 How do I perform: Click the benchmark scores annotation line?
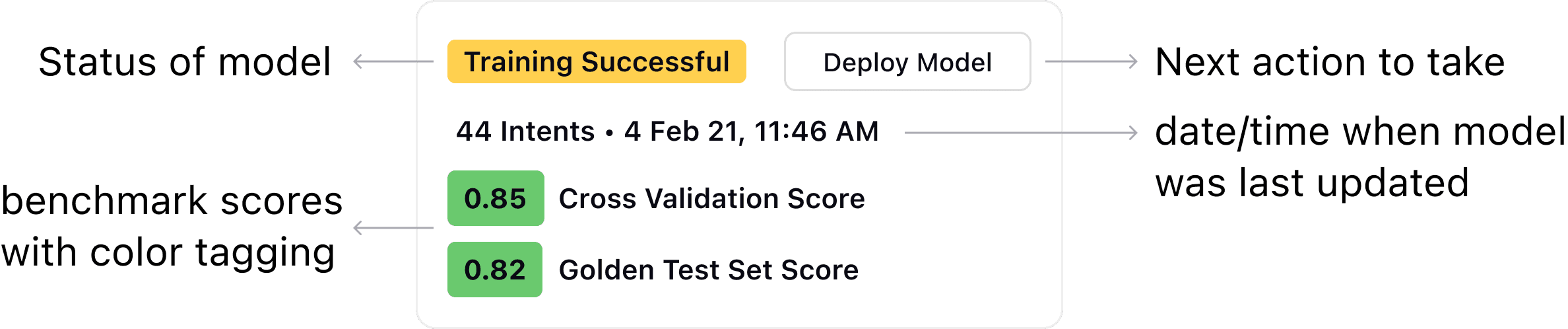[172, 201]
